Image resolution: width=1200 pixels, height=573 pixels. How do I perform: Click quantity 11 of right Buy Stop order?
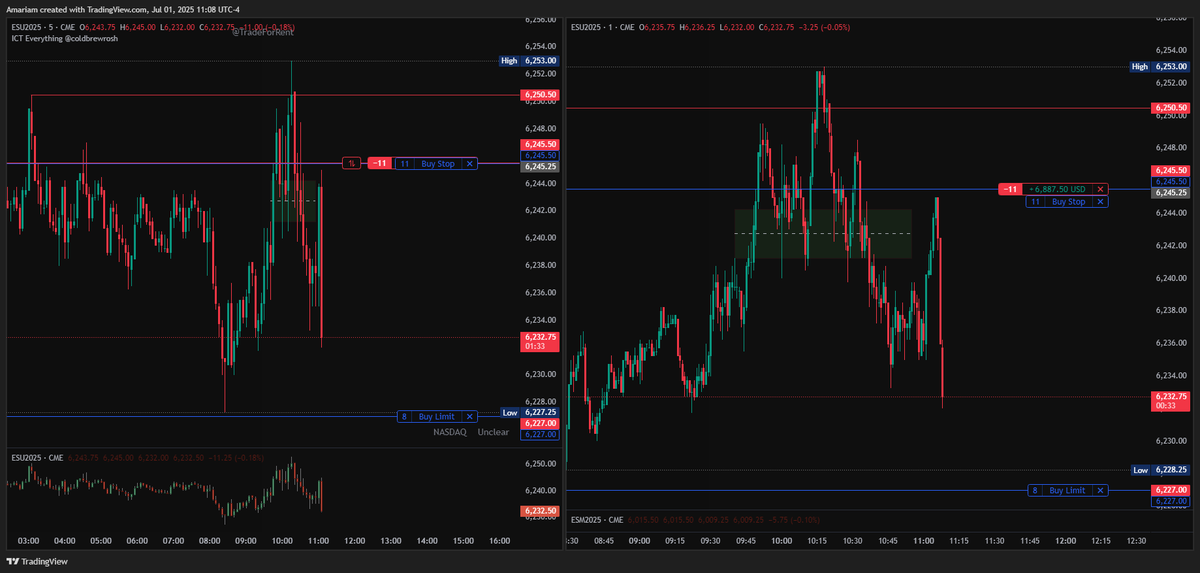(1035, 202)
